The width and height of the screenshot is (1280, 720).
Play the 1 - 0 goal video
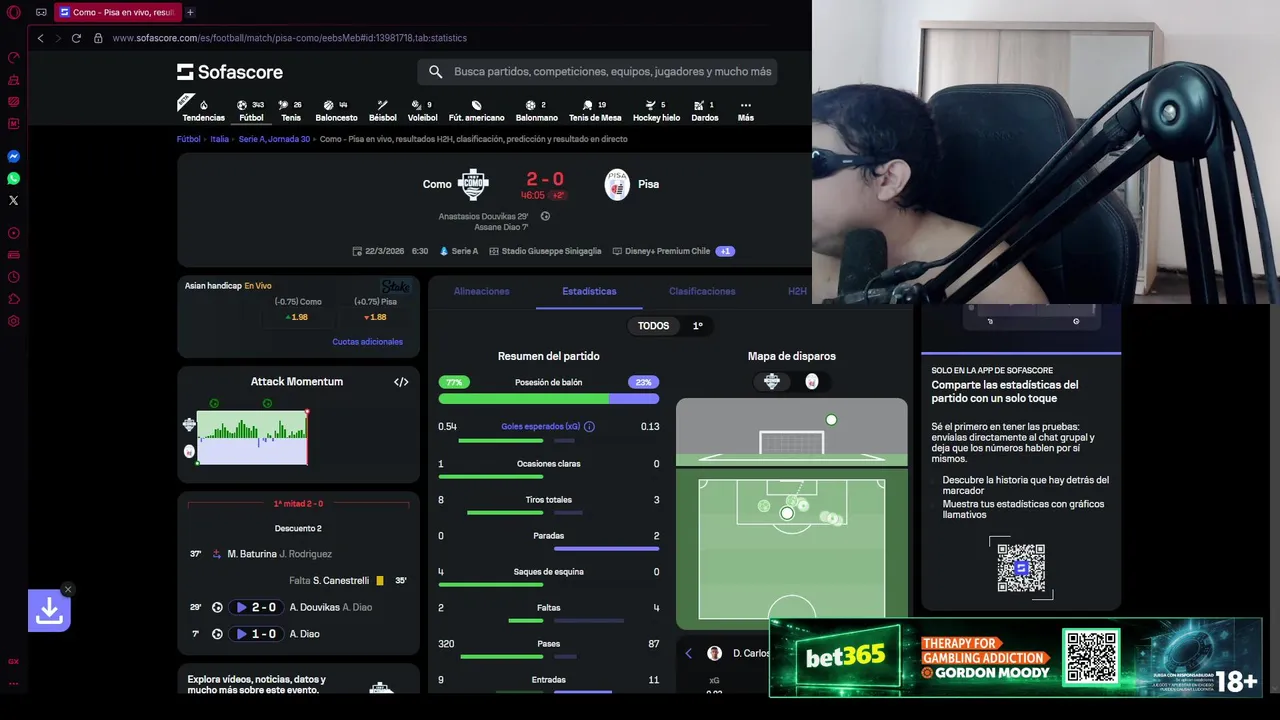254,634
